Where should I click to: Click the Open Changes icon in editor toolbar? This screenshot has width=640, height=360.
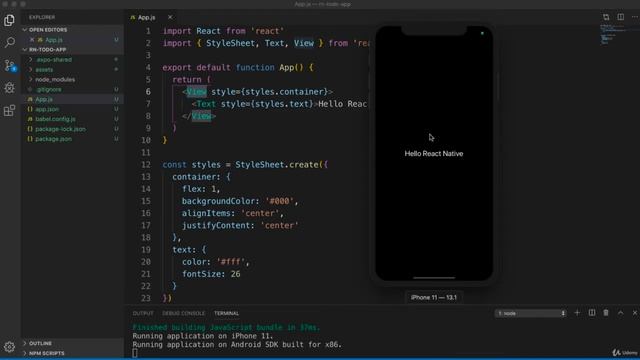(606, 17)
